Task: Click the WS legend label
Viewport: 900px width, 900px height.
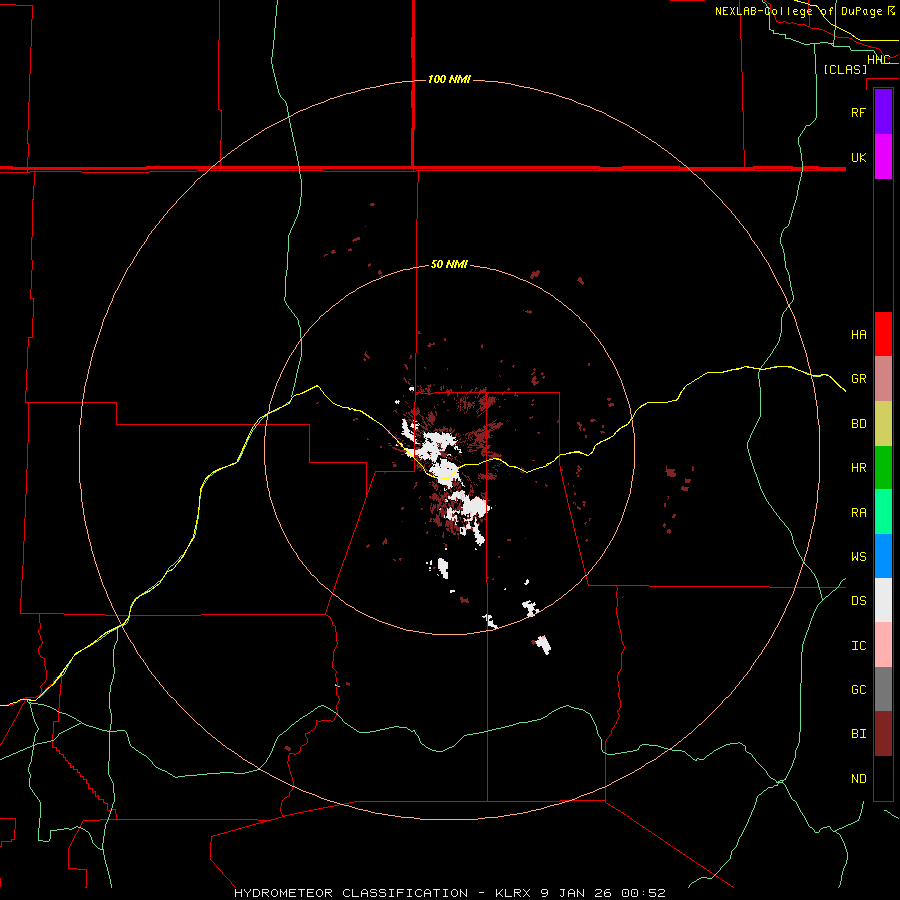Action: (x=858, y=557)
